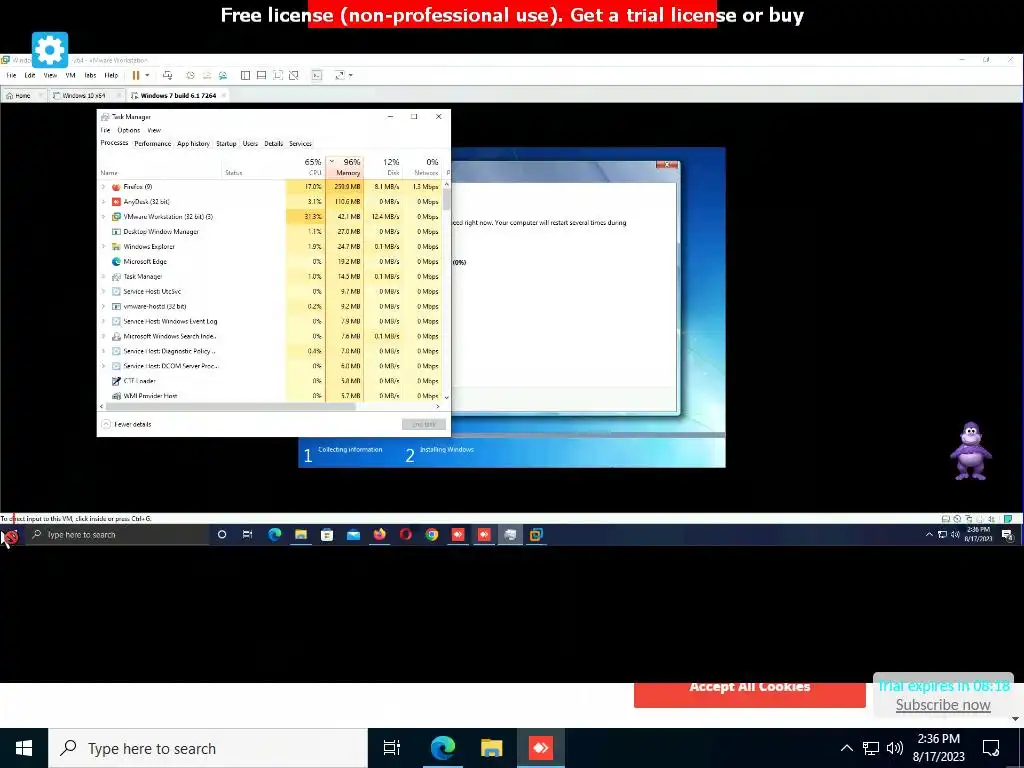The width and height of the screenshot is (1024, 768).
Task: Open File Explorer from the local taskbar
Action: (492, 748)
